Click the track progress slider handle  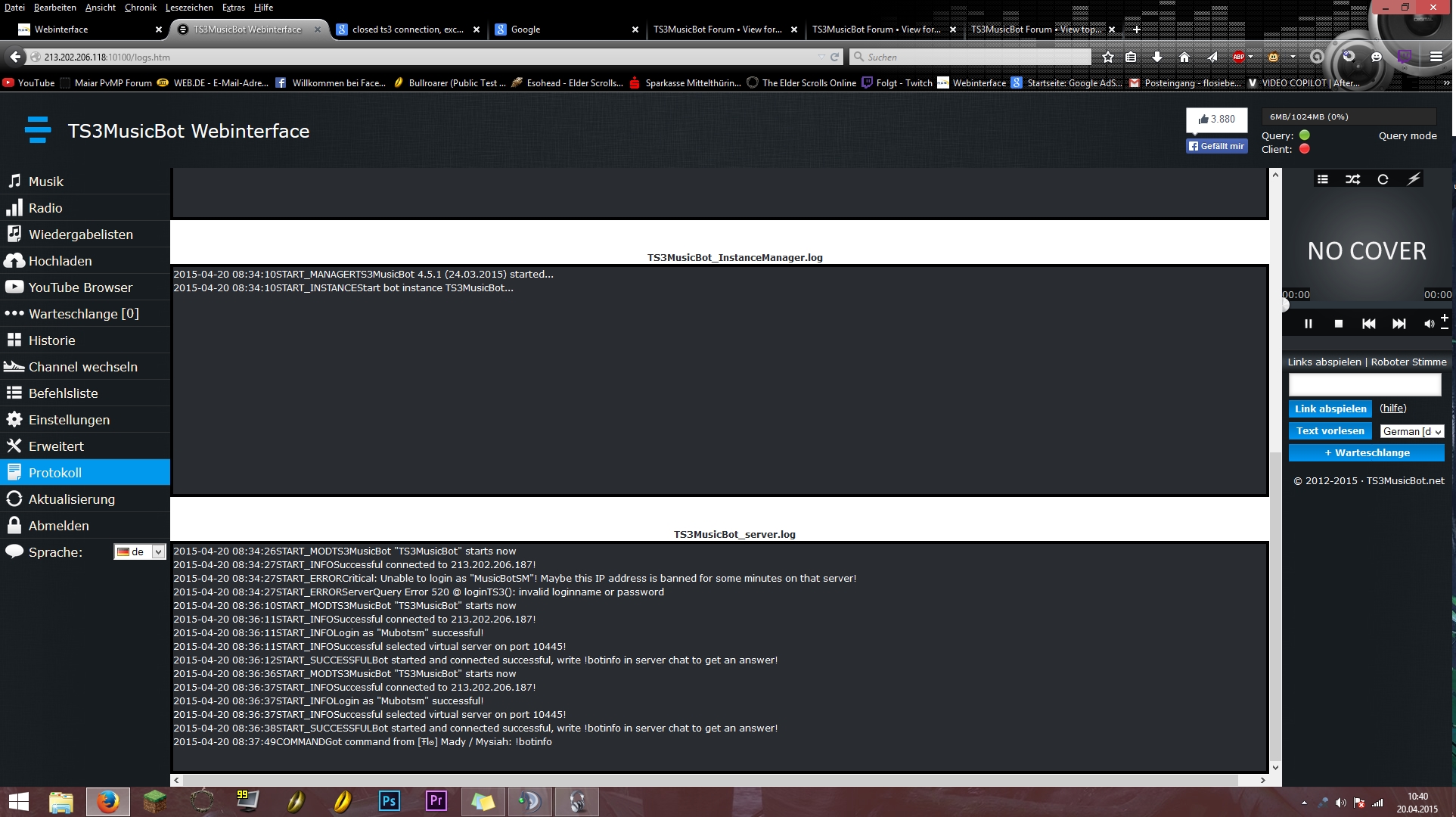[1284, 306]
